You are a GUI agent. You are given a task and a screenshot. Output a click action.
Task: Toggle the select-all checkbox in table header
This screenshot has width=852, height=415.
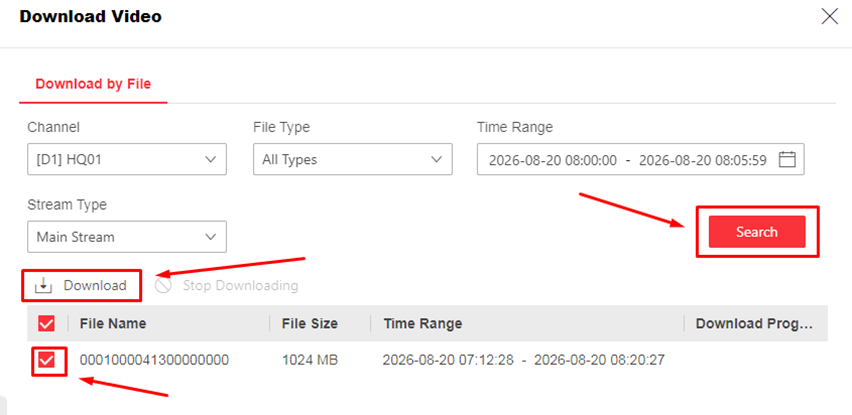[x=47, y=324]
